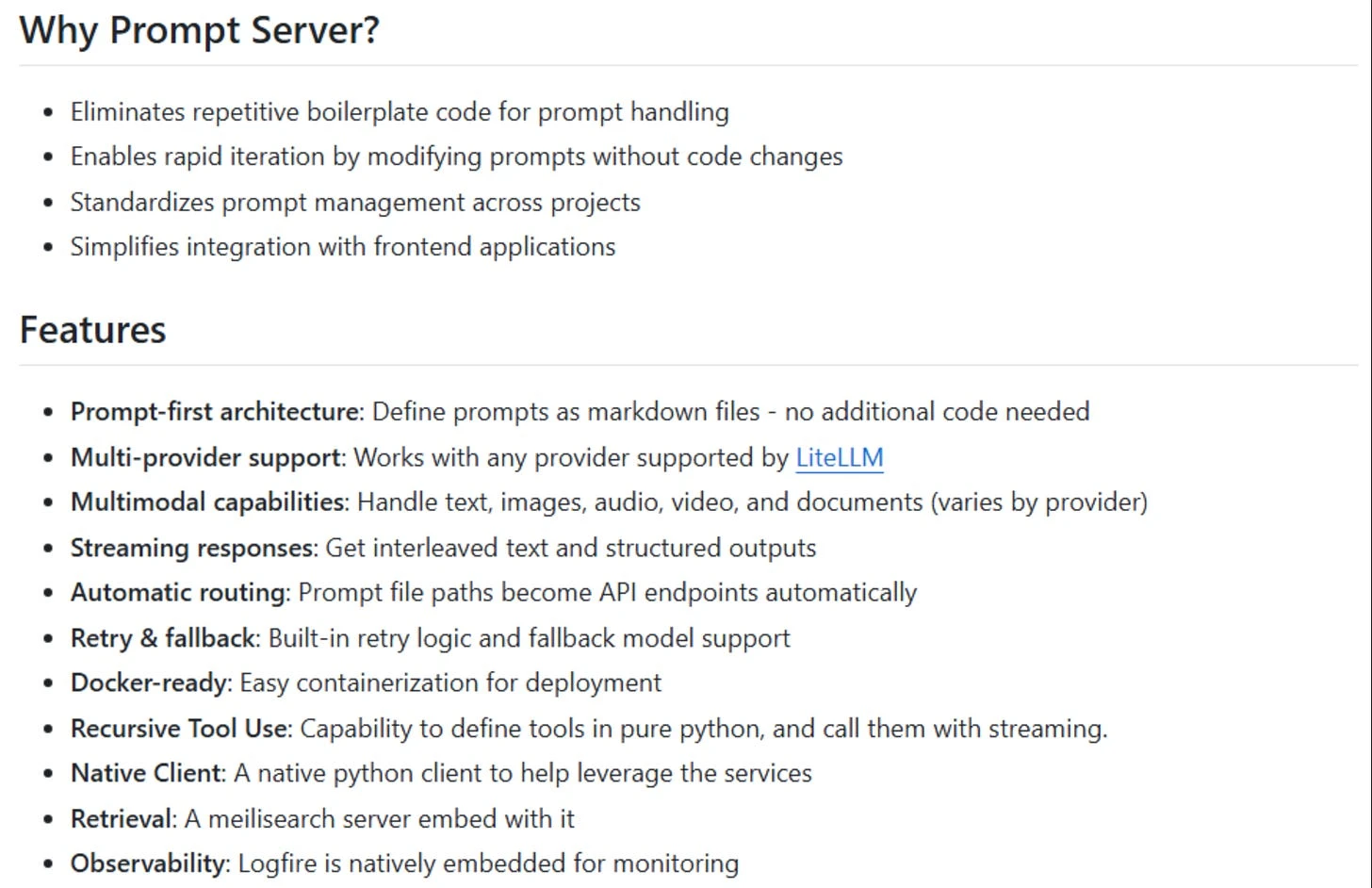The image size is (1372, 888).
Task: Click the bold "Recursive Tool Use" label
Action: coord(179,730)
